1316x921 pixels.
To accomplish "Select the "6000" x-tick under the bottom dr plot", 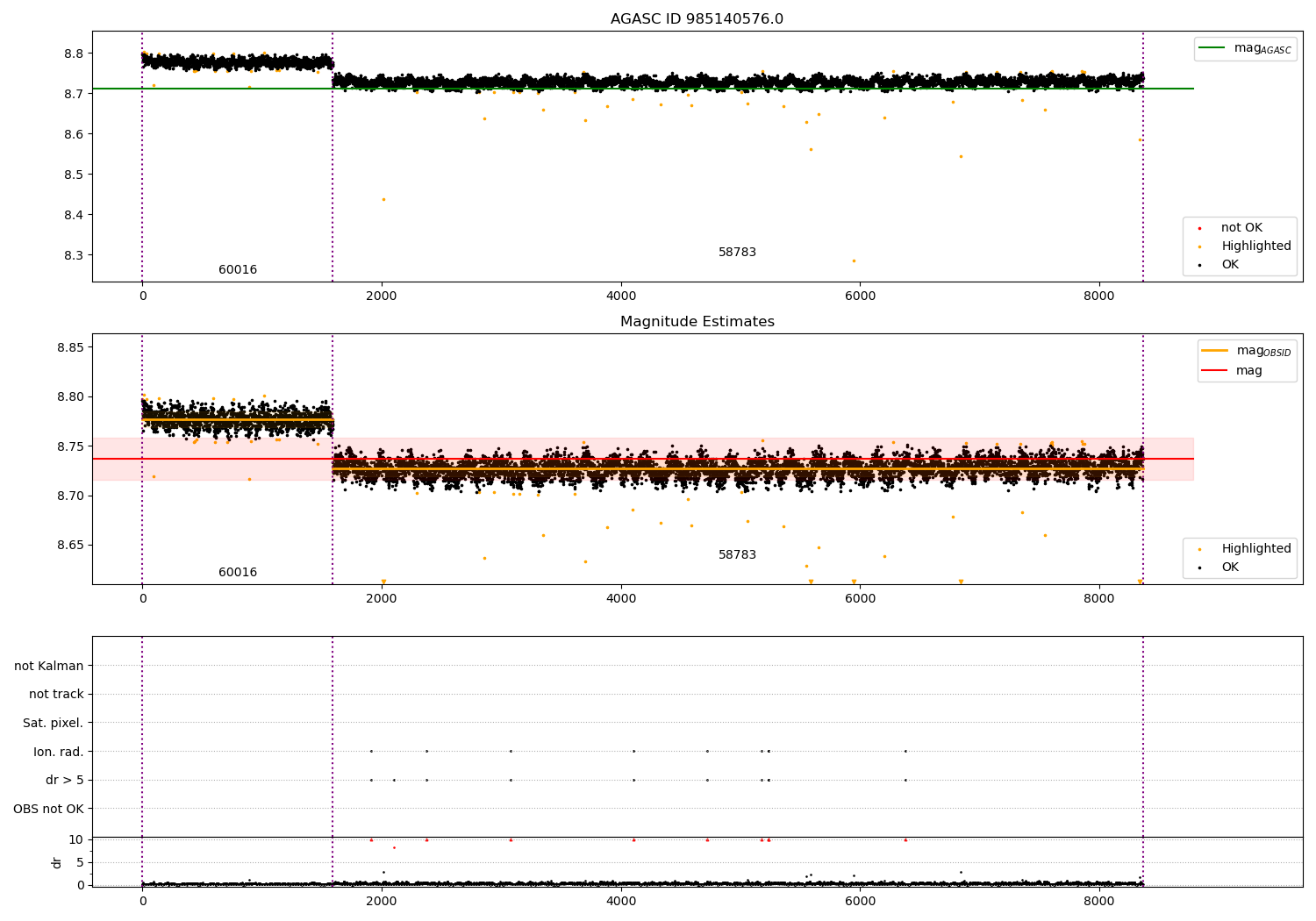I will click(x=860, y=902).
